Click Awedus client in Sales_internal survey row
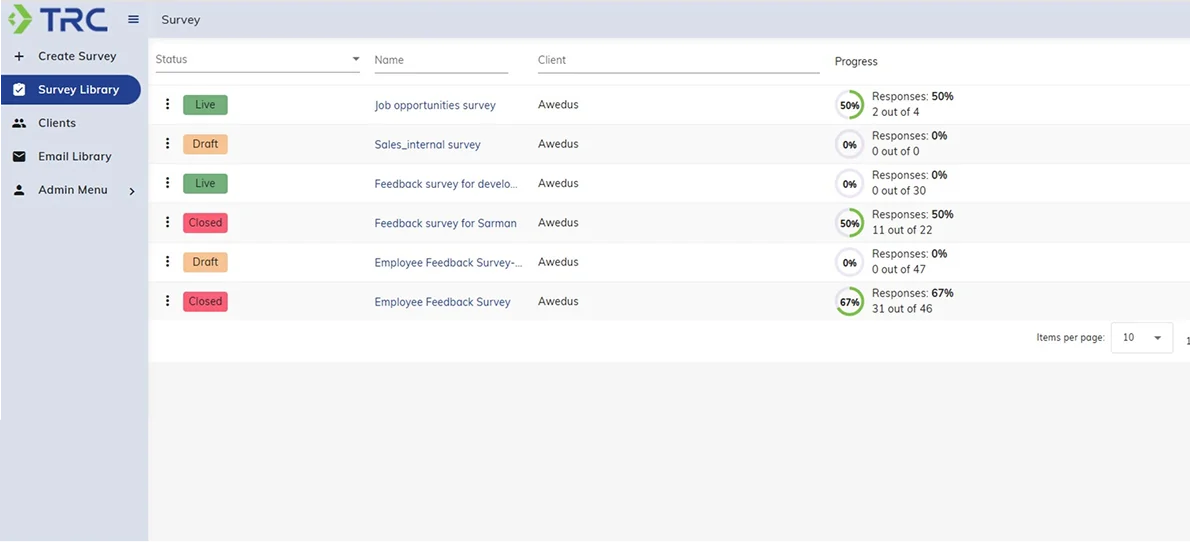 click(x=558, y=143)
